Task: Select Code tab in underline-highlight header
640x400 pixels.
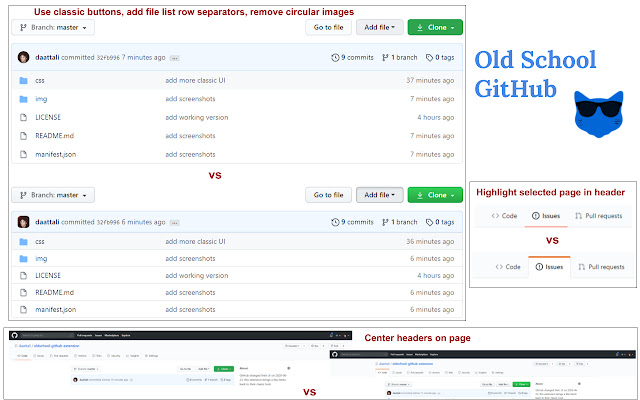Action: pos(504,216)
